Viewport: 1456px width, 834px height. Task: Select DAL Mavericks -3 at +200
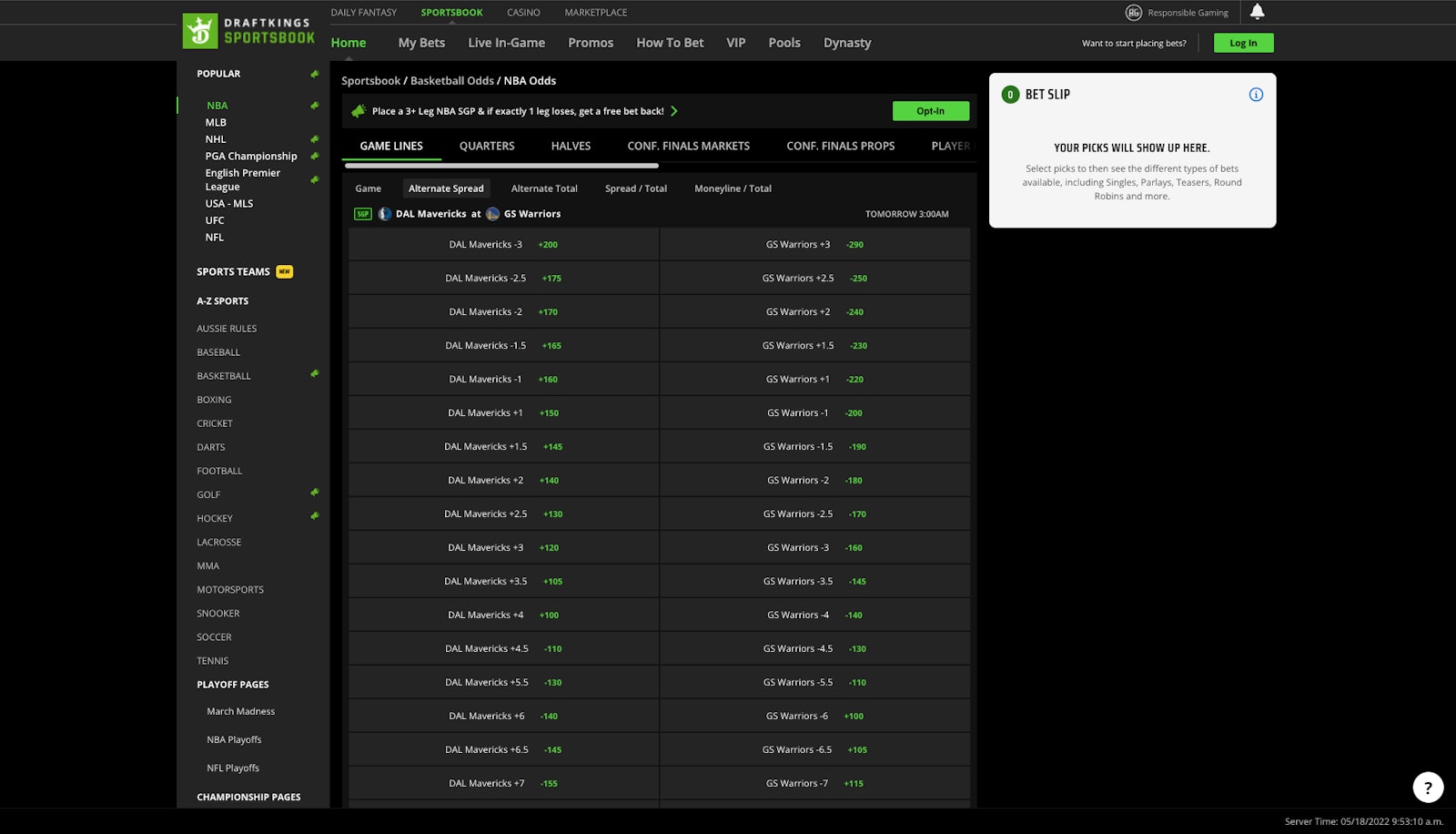(x=503, y=245)
